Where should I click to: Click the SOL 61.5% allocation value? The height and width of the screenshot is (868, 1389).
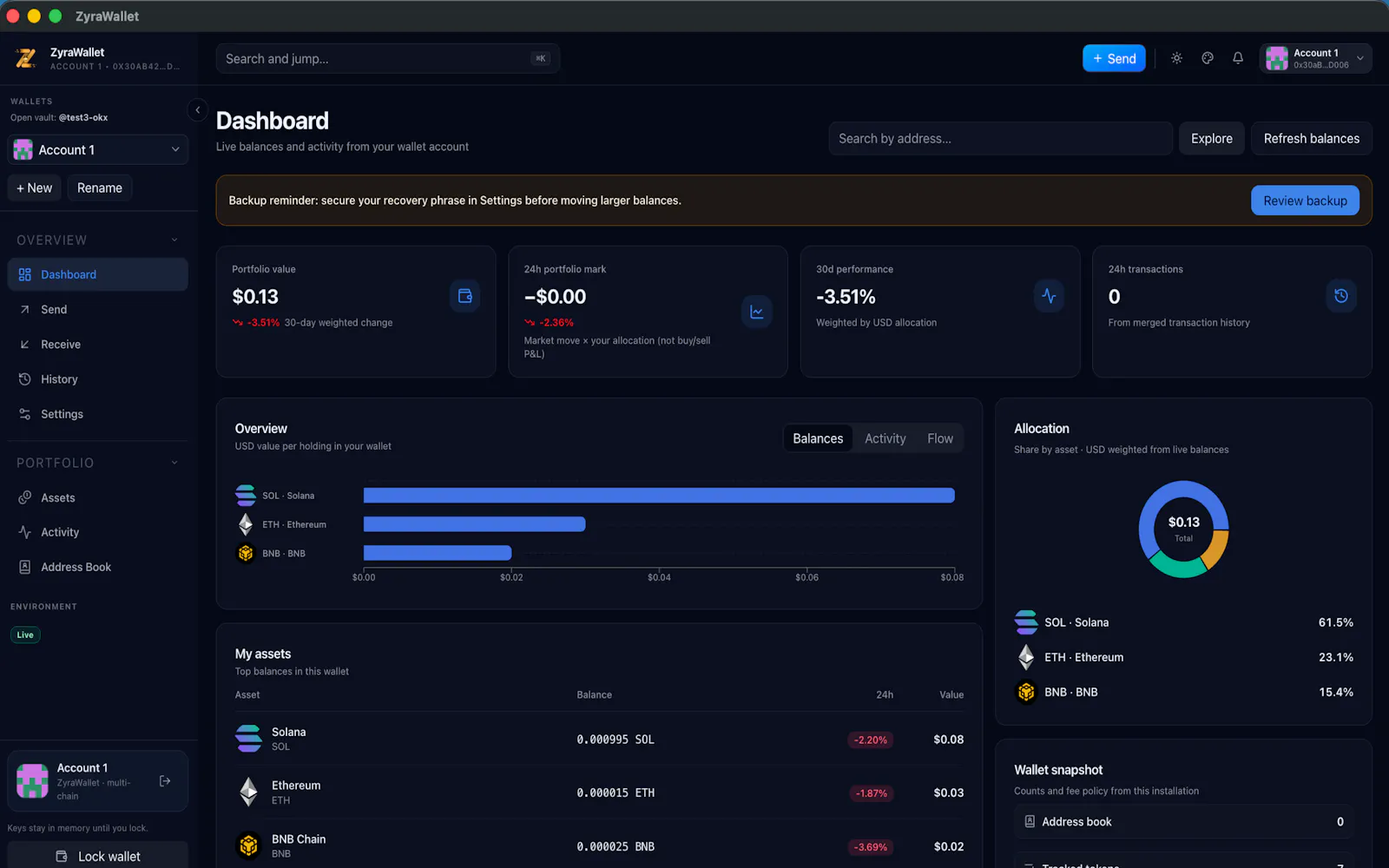(x=1335, y=622)
